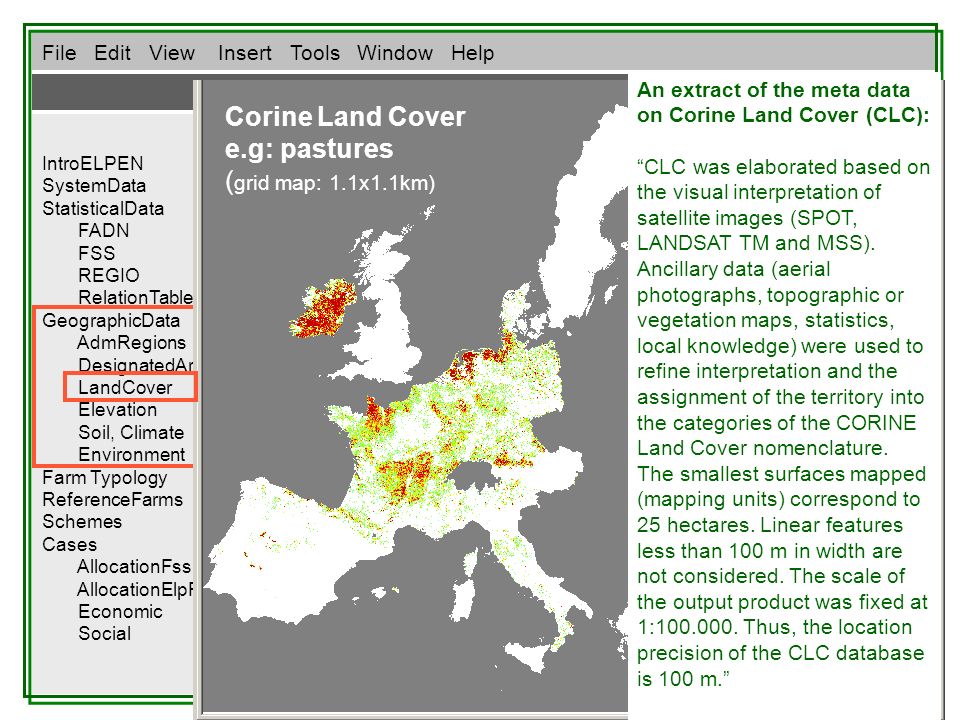Open the DesignatedAr item
Screen dimensions: 960x720
point(135,366)
